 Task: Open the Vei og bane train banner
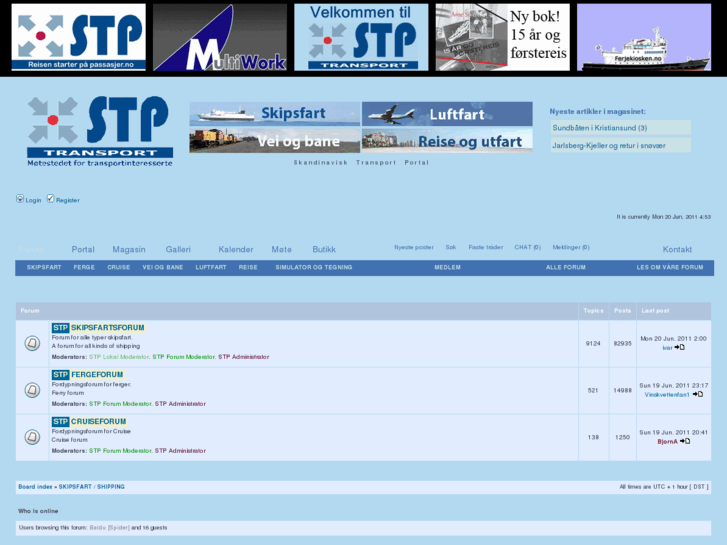coord(274,141)
